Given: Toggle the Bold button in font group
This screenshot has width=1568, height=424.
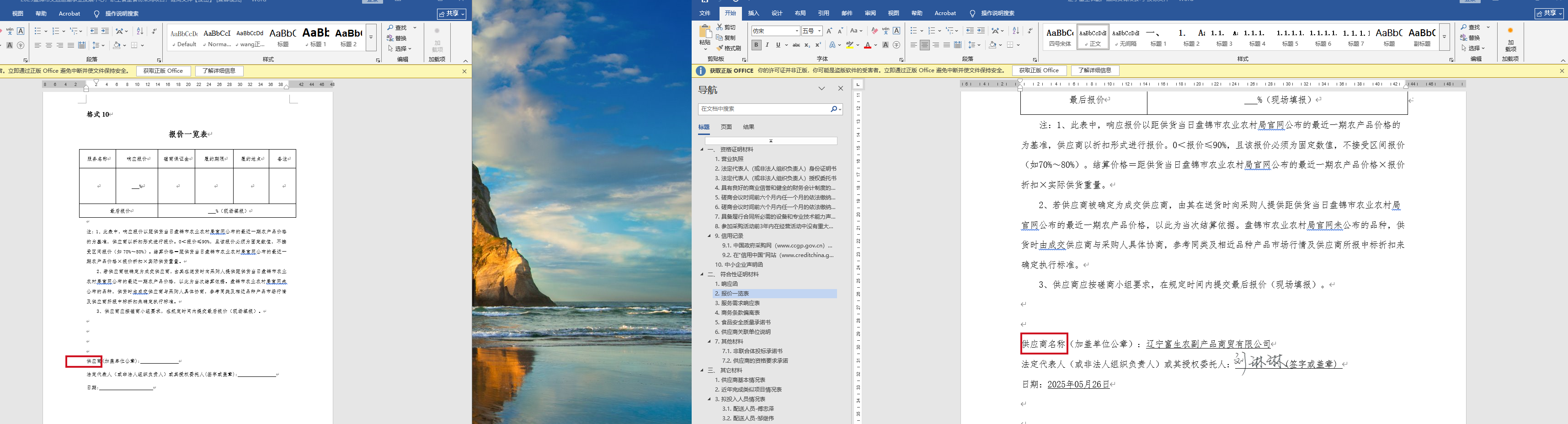Looking at the screenshot, I should 756,45.
